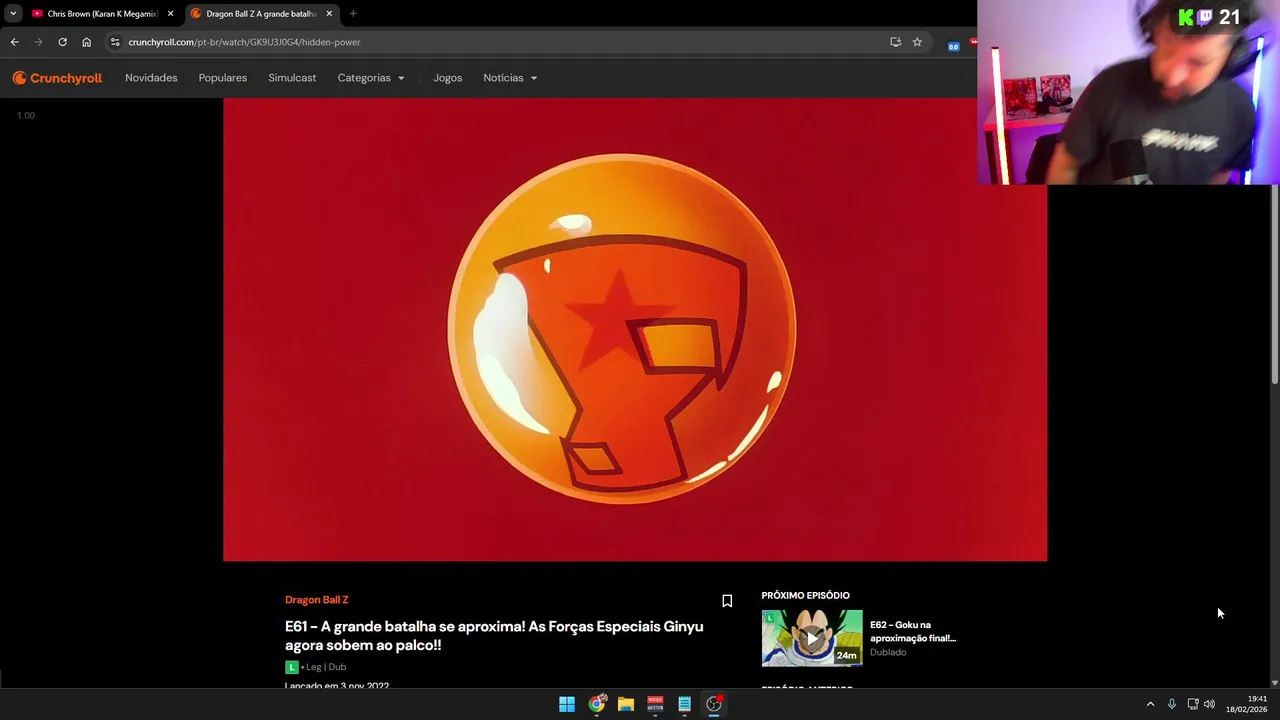This screenshot has height=720, width=1280.
Task: Open the Novidades menu item
Action: point(151,78)
